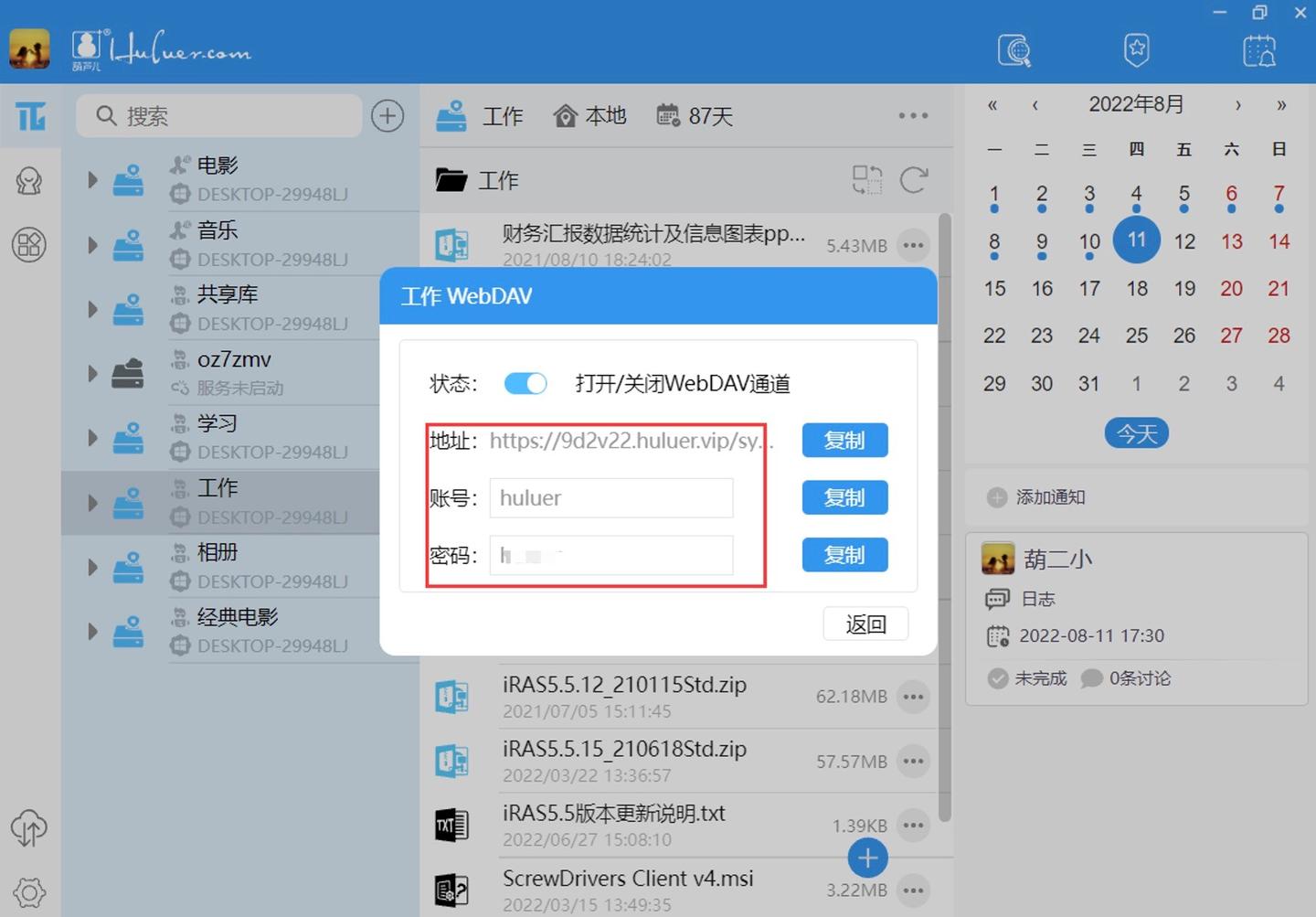Screen dimensions: 1316x917
Task: Expand the 相册 library in the sidebar
Action: [x=92, y=566]
